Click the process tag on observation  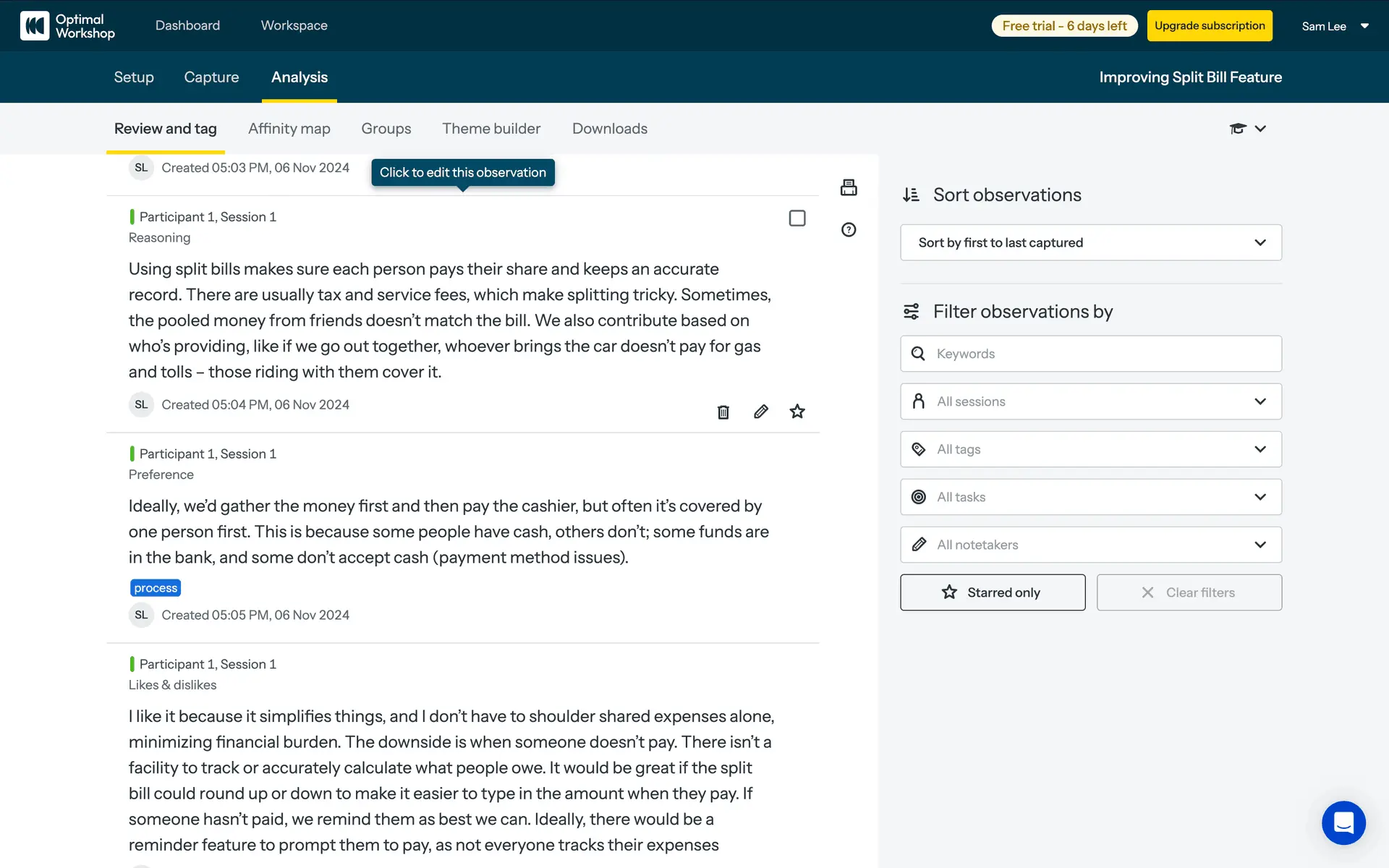click(x=156, y=588)
